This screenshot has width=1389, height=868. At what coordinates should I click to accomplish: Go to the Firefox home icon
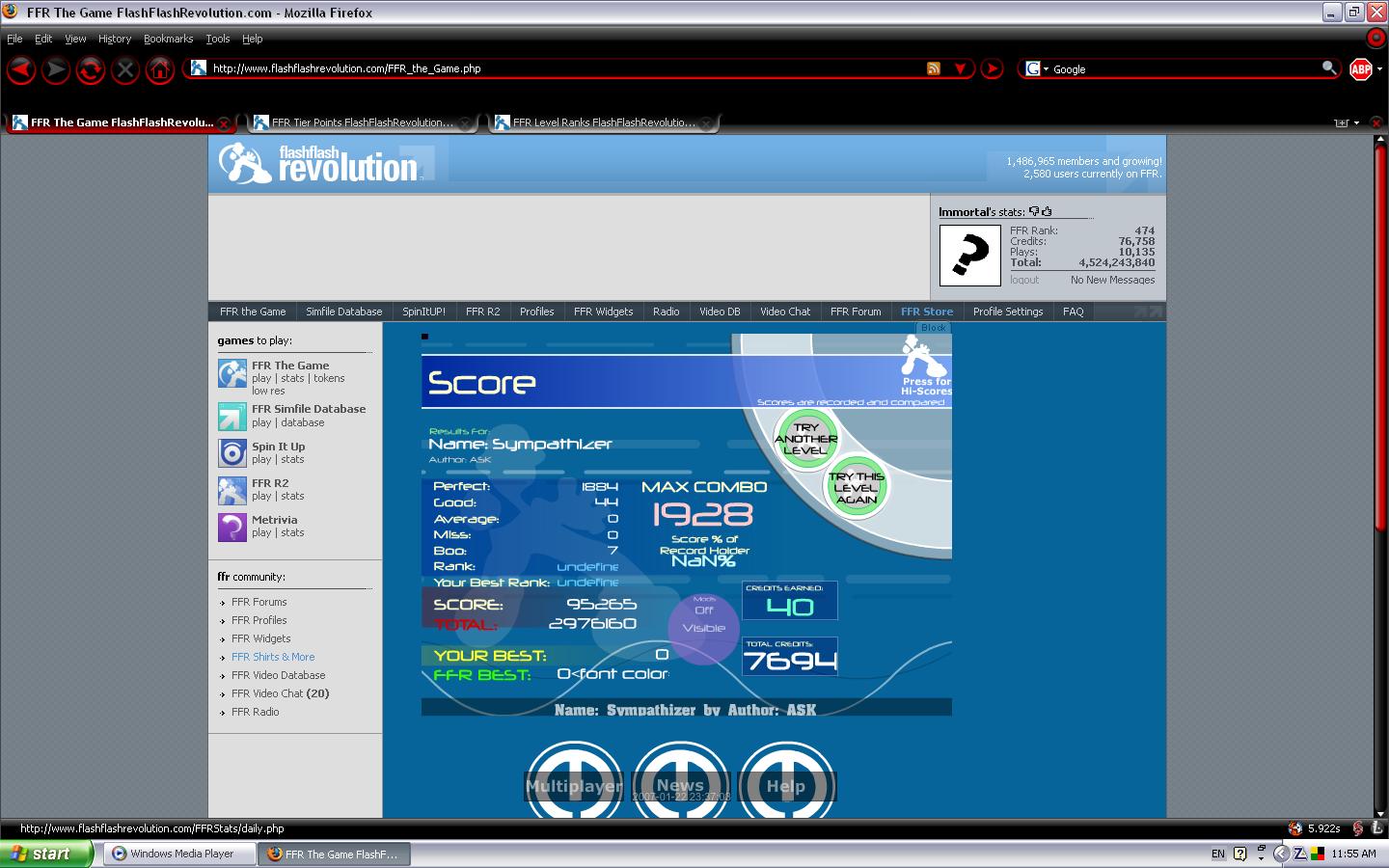point(160,69)
